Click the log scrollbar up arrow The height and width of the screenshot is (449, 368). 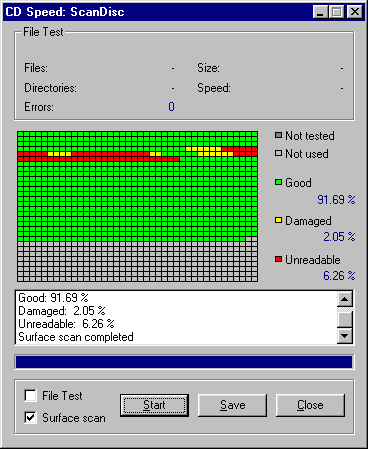tap(345, 299)
